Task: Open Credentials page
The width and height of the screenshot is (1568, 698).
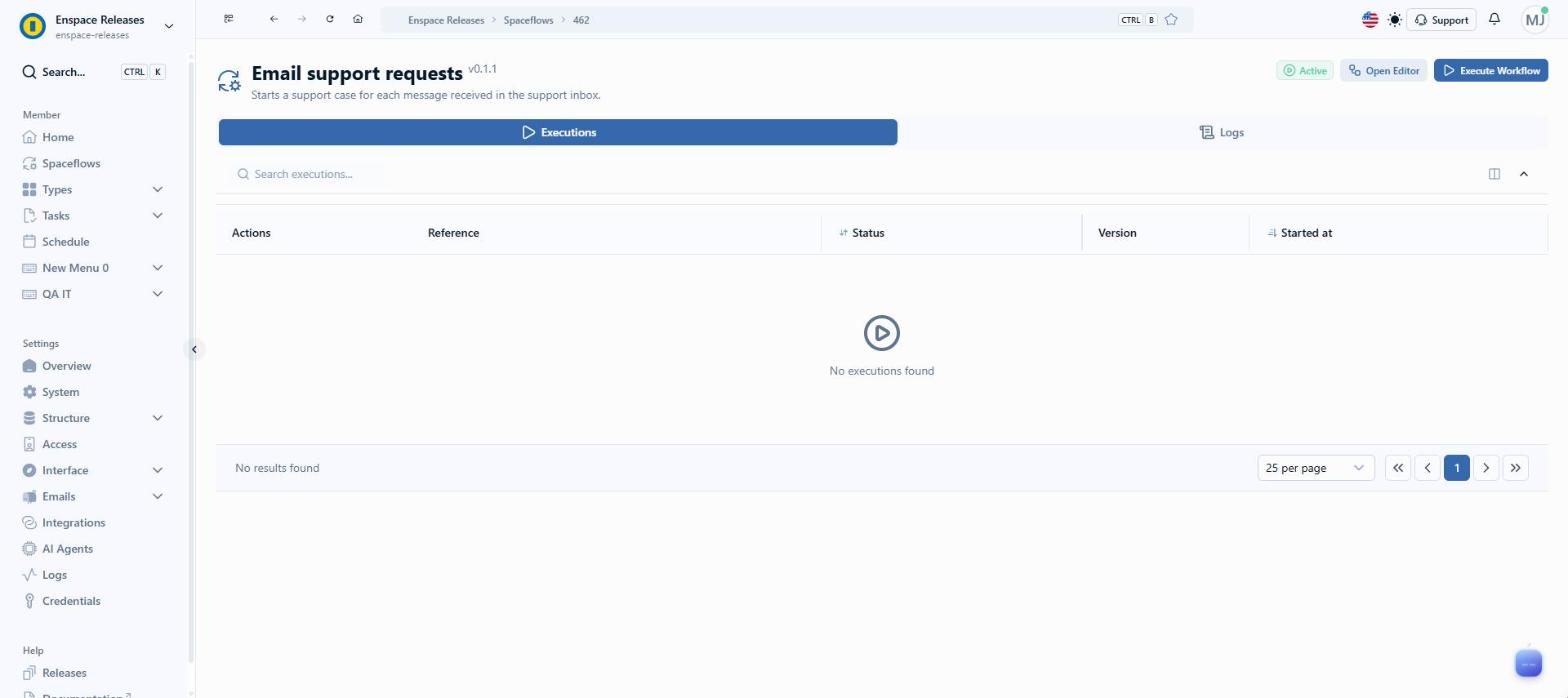Action: click(71, 601)
